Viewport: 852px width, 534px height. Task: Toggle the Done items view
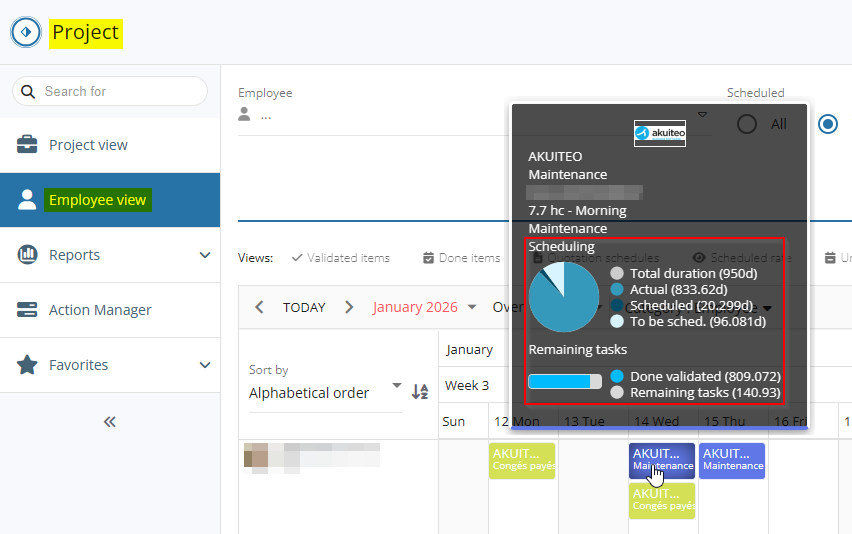pyautogui.click(x=461, y=258)
